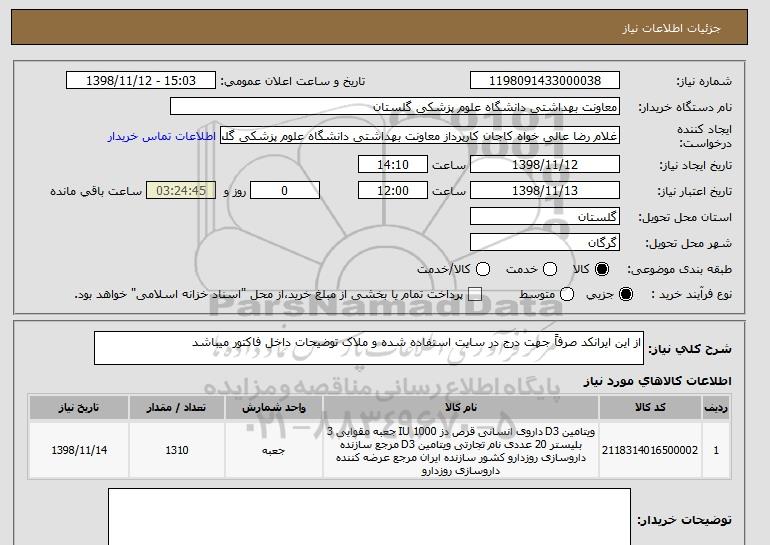Click the توضیحات خریدار label
This screenshot has height=545, width=770.
click(x=684, y=519)
